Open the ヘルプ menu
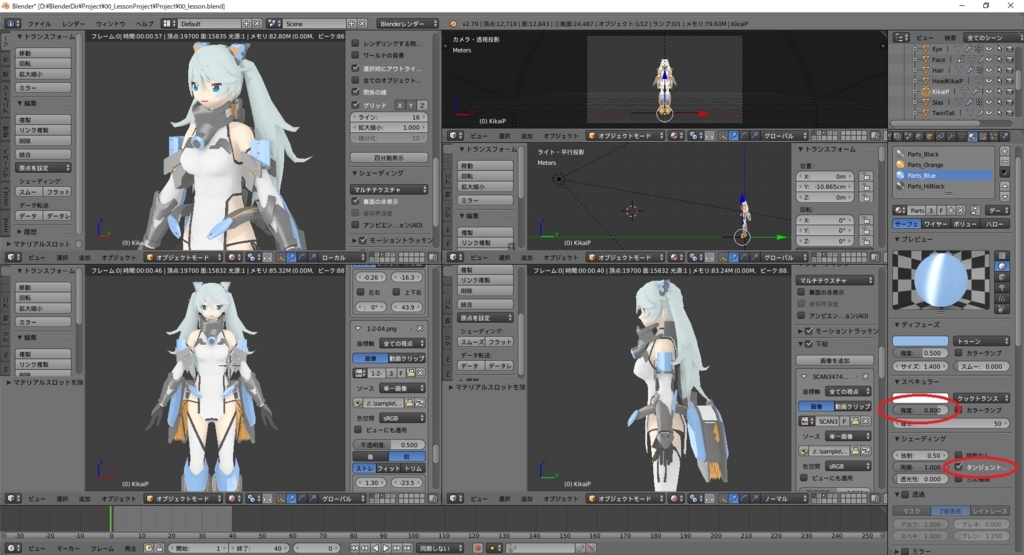1024x555 pixels. (144, 24)
